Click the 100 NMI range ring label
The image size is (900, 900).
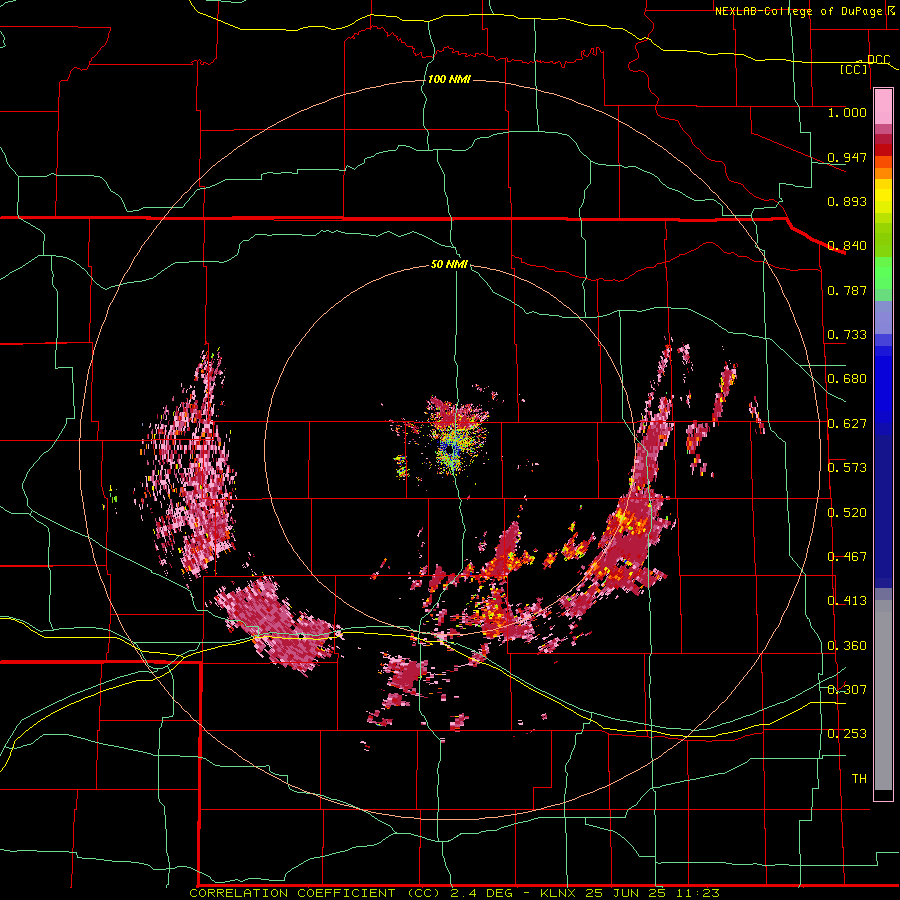pos(449,79)
